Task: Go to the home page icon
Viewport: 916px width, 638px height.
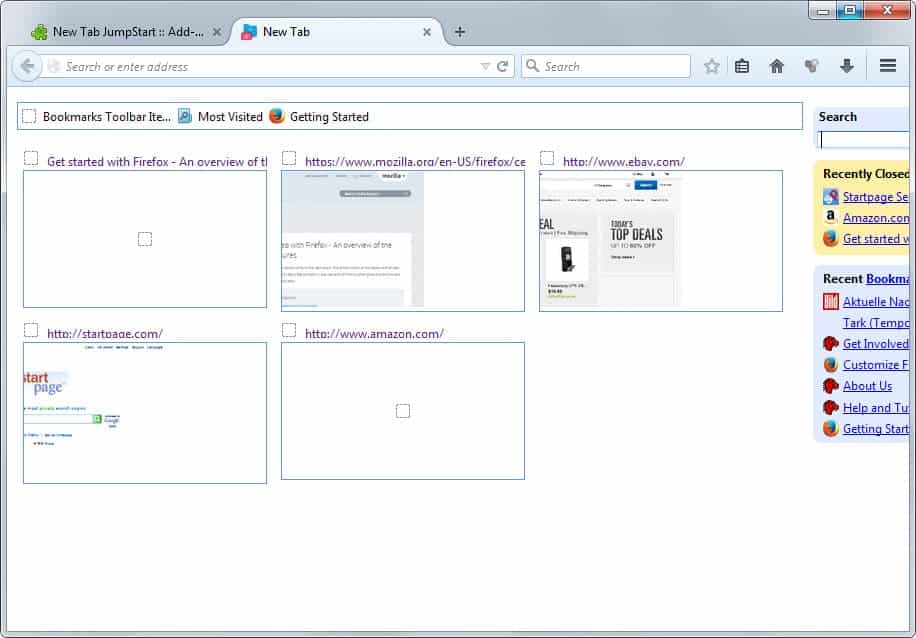Action: [776, 66]
